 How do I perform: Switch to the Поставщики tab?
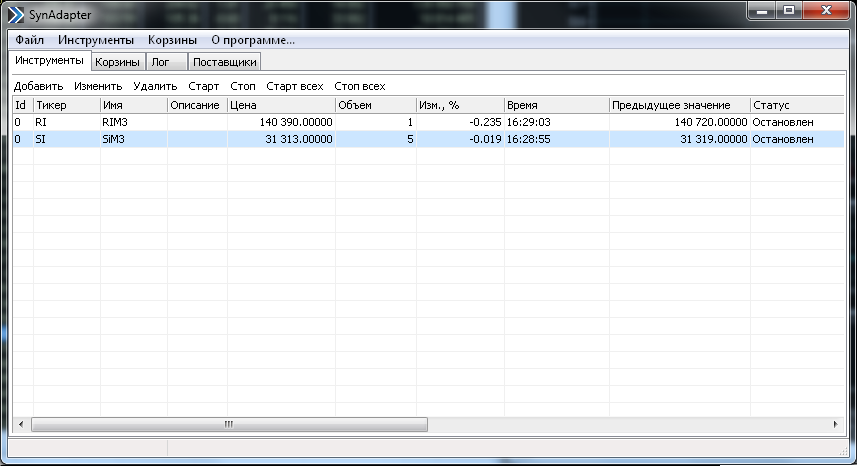click(225, 62)
